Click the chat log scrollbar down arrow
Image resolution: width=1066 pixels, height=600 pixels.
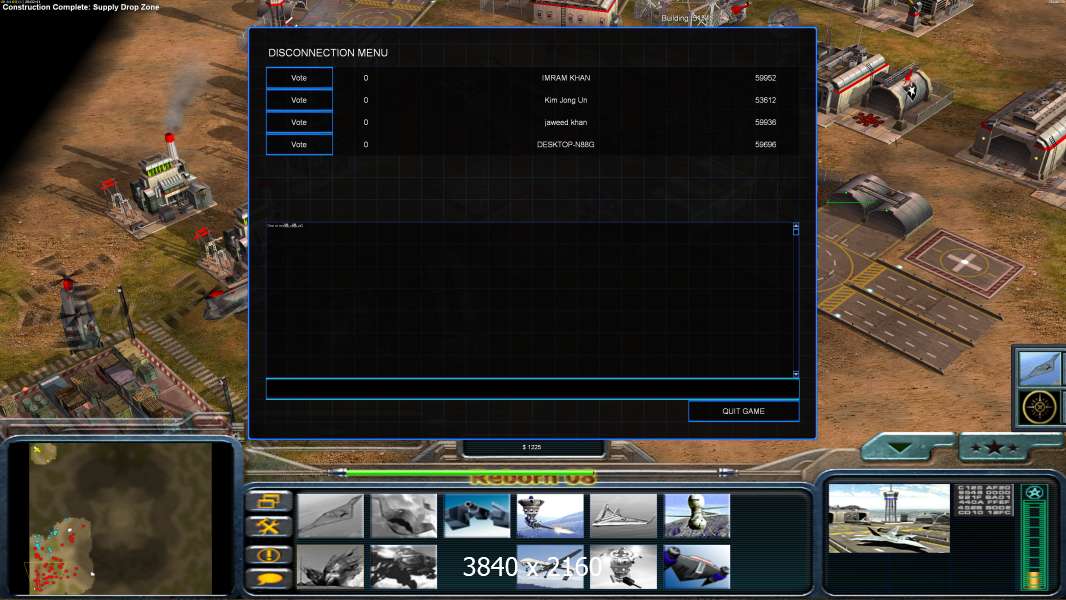tap(796, 373)
